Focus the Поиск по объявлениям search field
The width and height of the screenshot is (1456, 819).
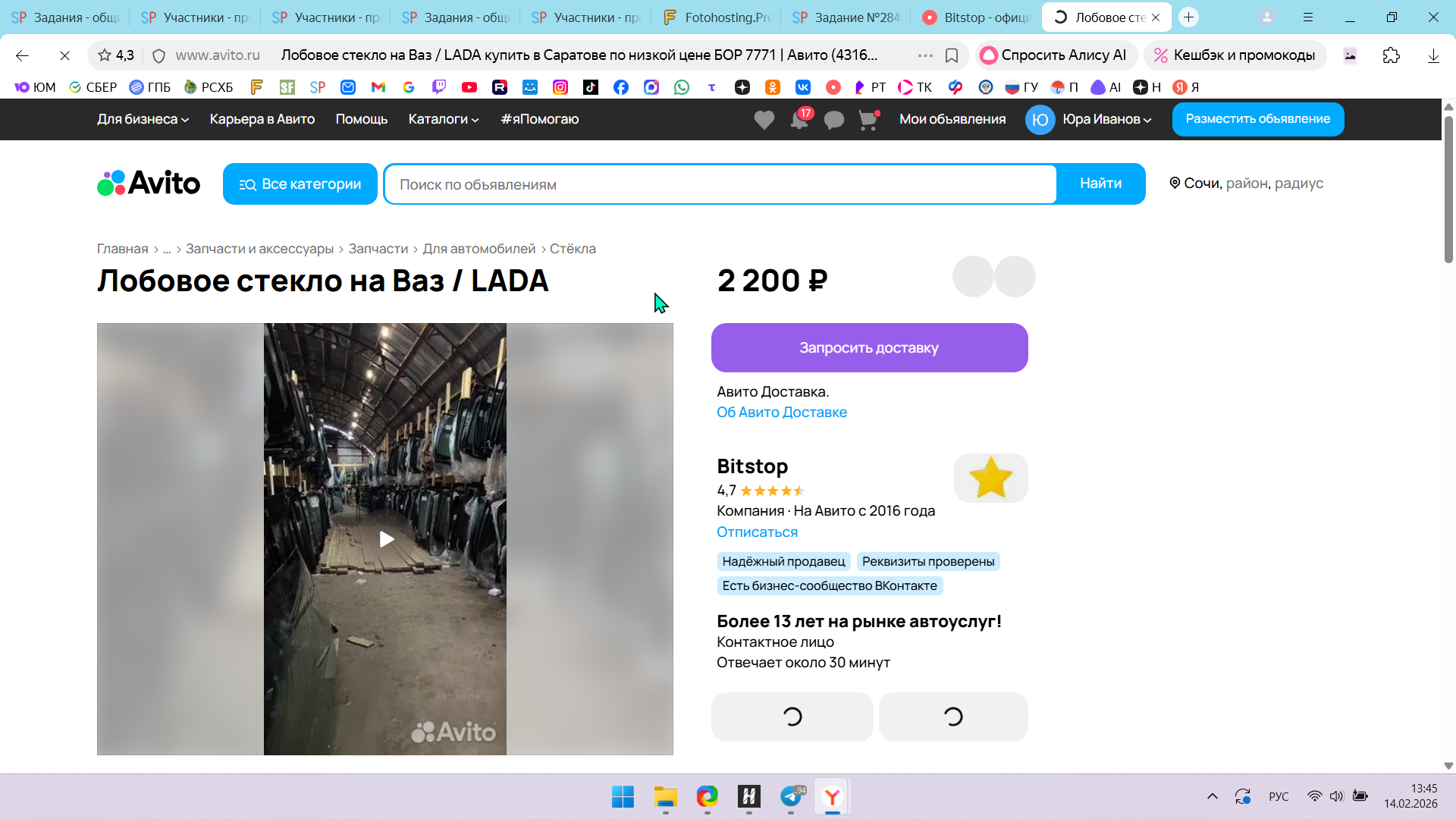720,184
